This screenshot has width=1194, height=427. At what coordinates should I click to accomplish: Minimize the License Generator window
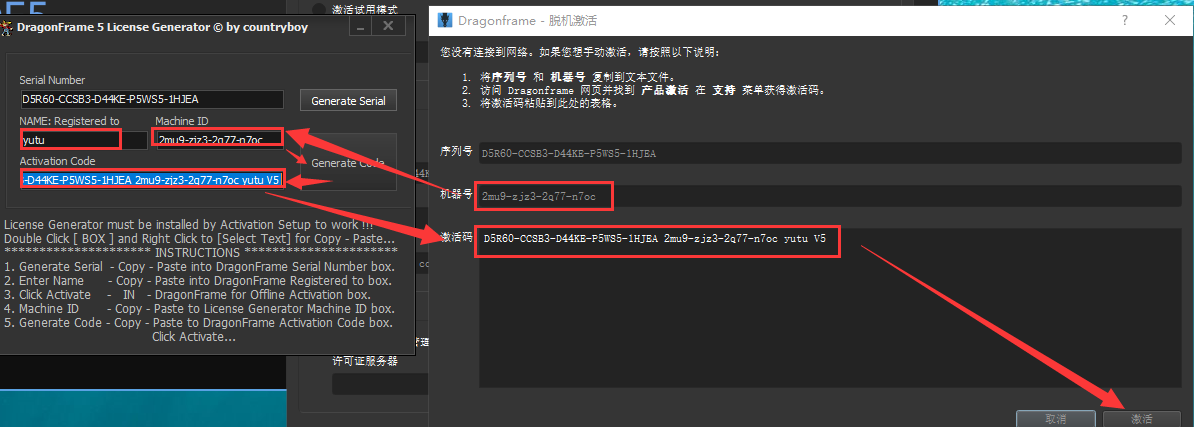coord(360,27)
